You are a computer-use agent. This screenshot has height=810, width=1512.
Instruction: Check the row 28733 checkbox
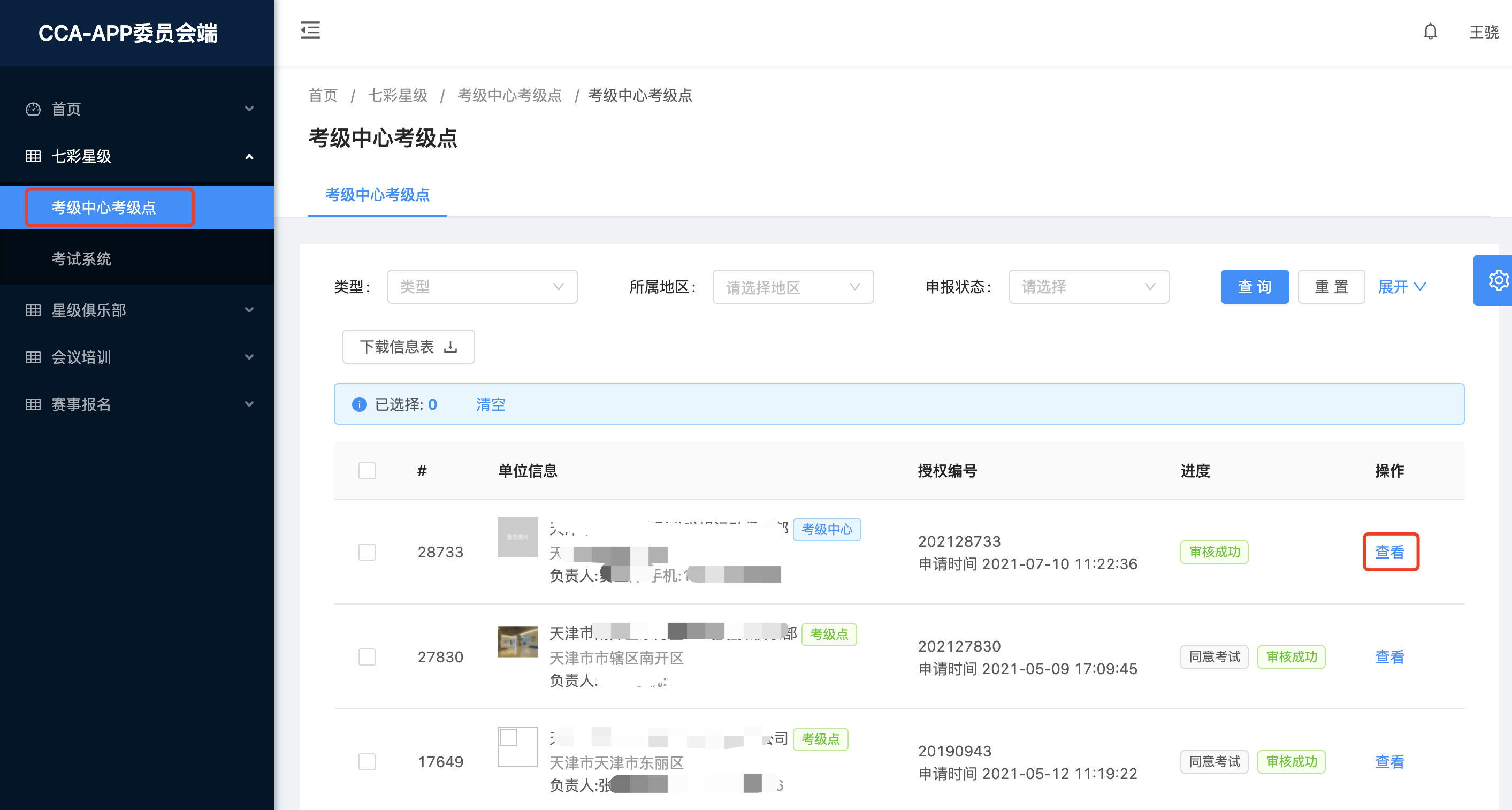pos(367,552)
